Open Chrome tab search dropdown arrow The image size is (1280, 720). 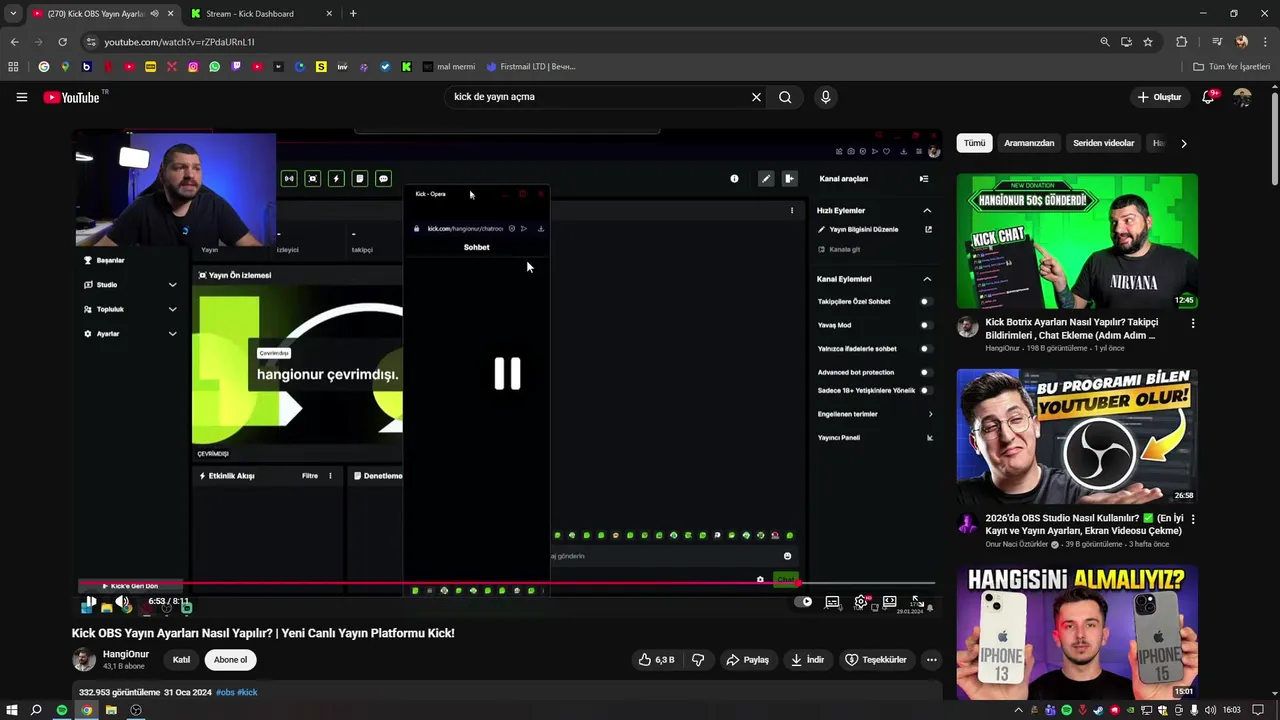pos(13,13)
